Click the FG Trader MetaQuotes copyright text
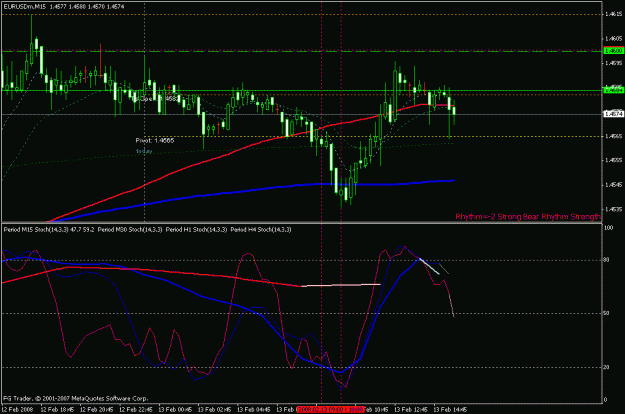The image size is (625, 414). coord(76,398)
